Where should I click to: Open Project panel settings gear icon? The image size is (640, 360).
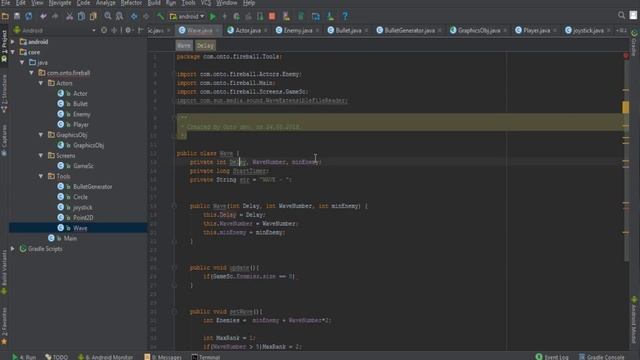(x=128, y=30)
